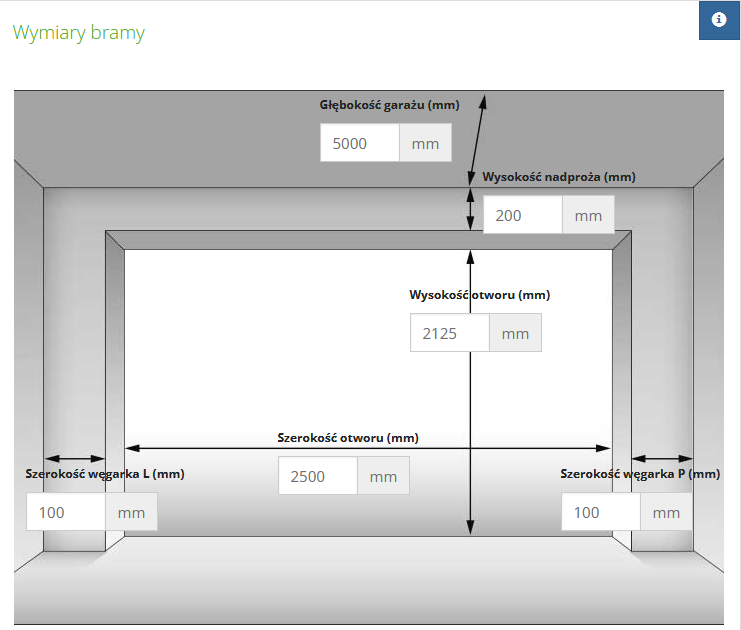Click the Szerokość węgarka L input
Screen dimensions: 741x630
(66, 511)
